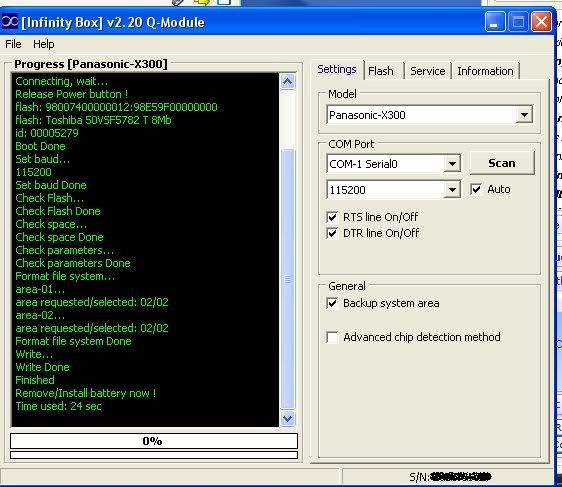This screenshot has width=562, height=487.
Task: Toggle DTR line On/Off checkbox
Action: click(332, 233)
